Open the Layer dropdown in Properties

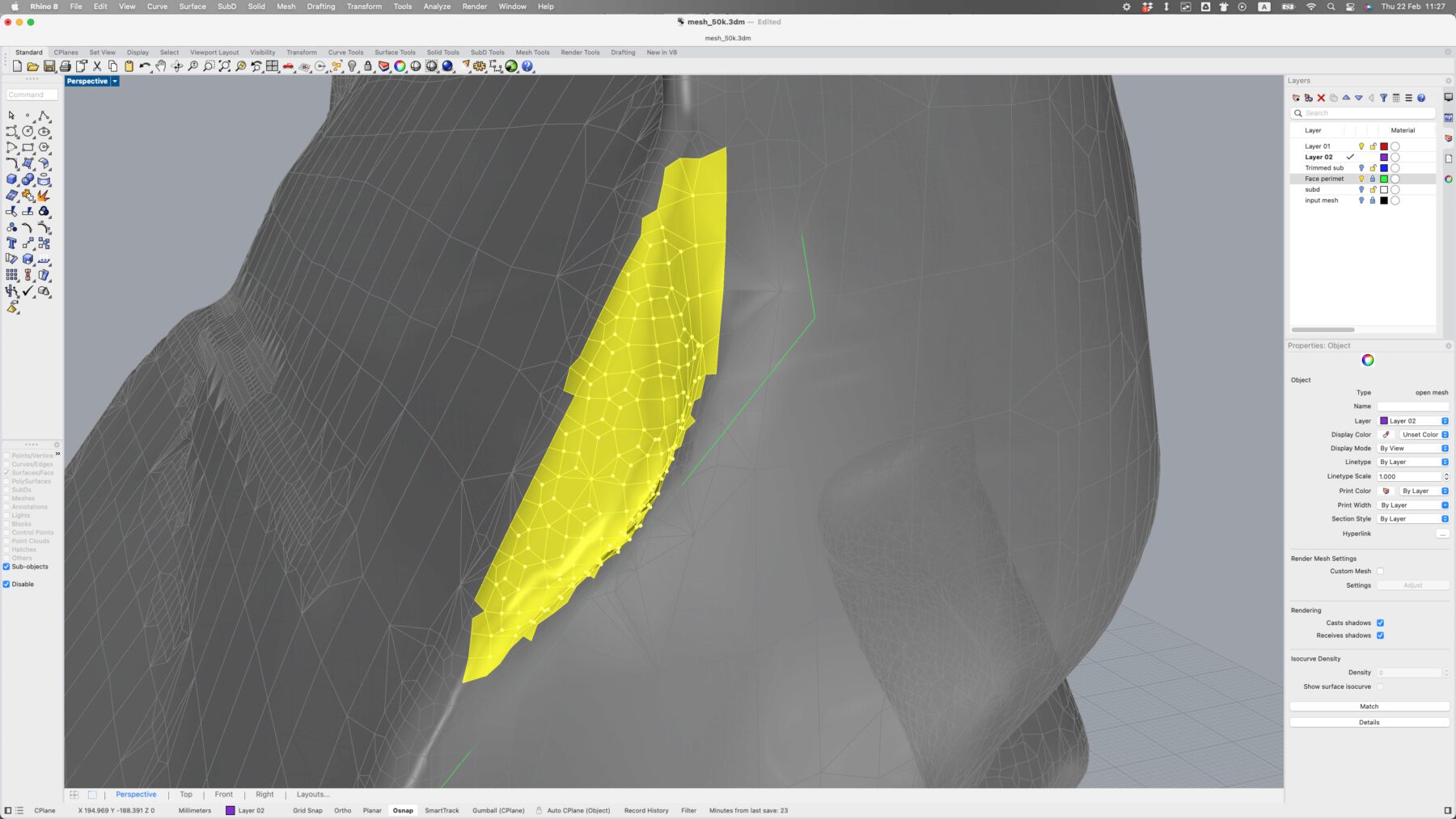coord(1413,420)
